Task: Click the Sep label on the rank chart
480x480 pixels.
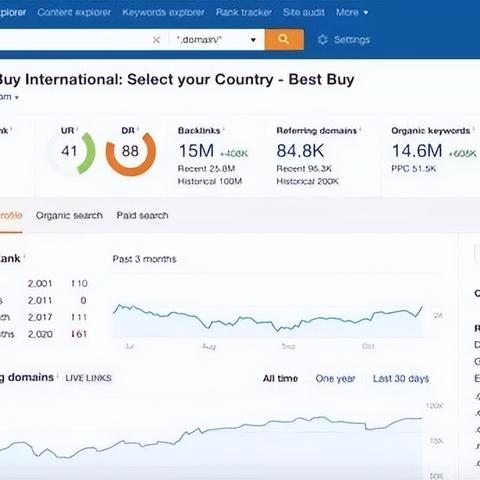Action: click(288, 346)
